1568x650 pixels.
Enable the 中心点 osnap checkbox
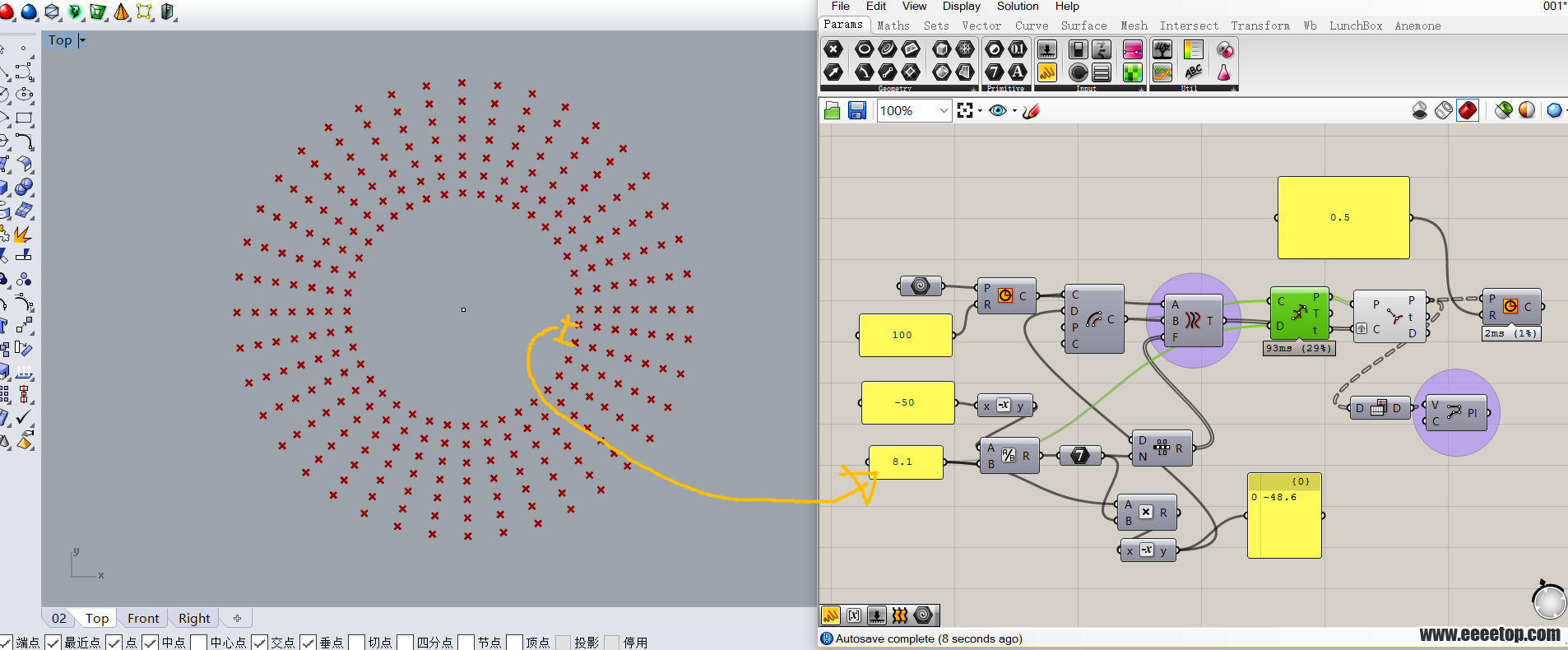click(x=198, y=643)
